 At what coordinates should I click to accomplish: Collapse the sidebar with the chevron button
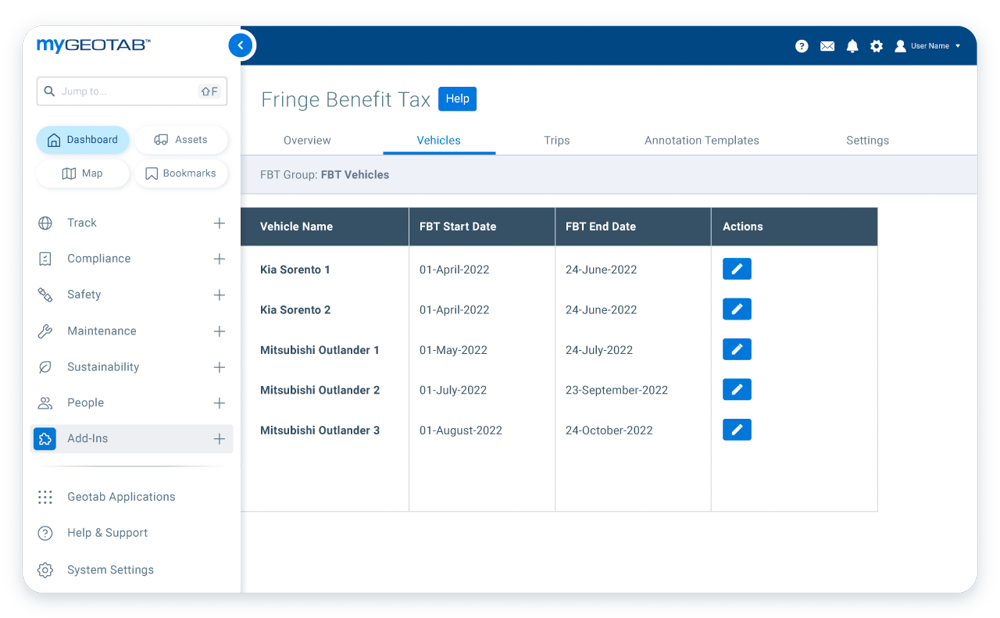point(240,45)
